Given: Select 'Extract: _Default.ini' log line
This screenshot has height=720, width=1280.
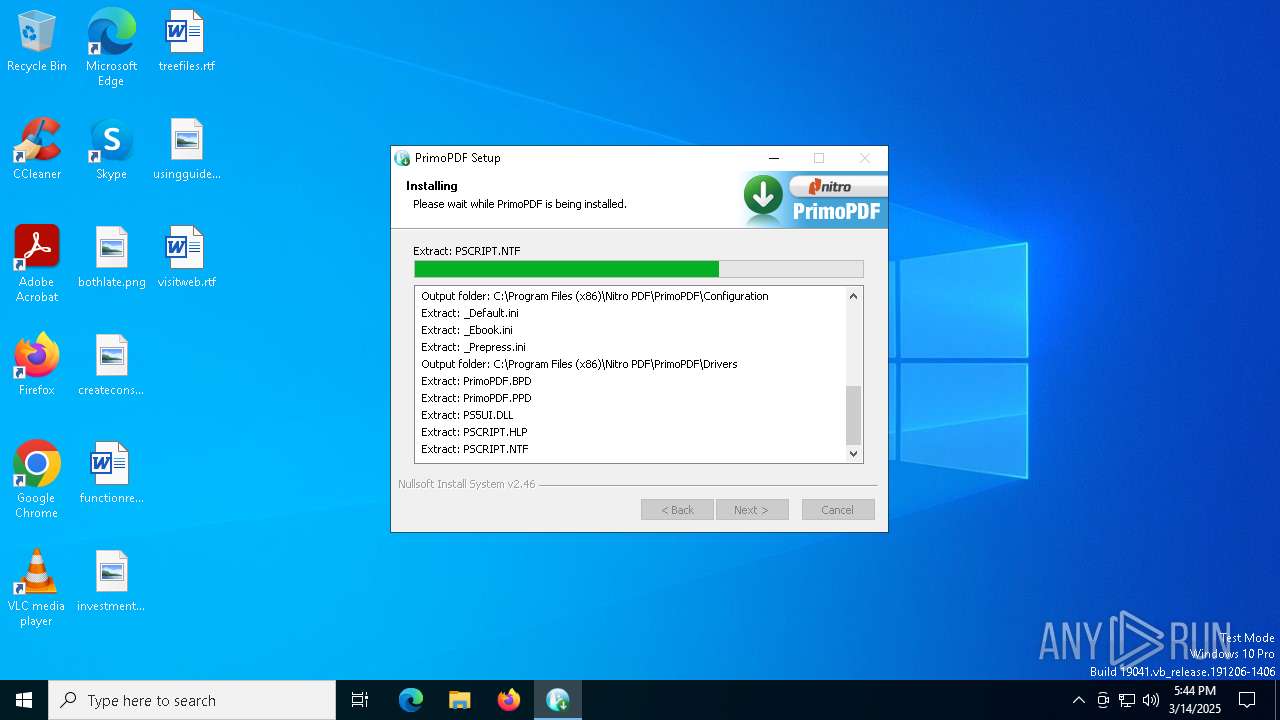Looking at the screenshot, I should click(470, 313).
